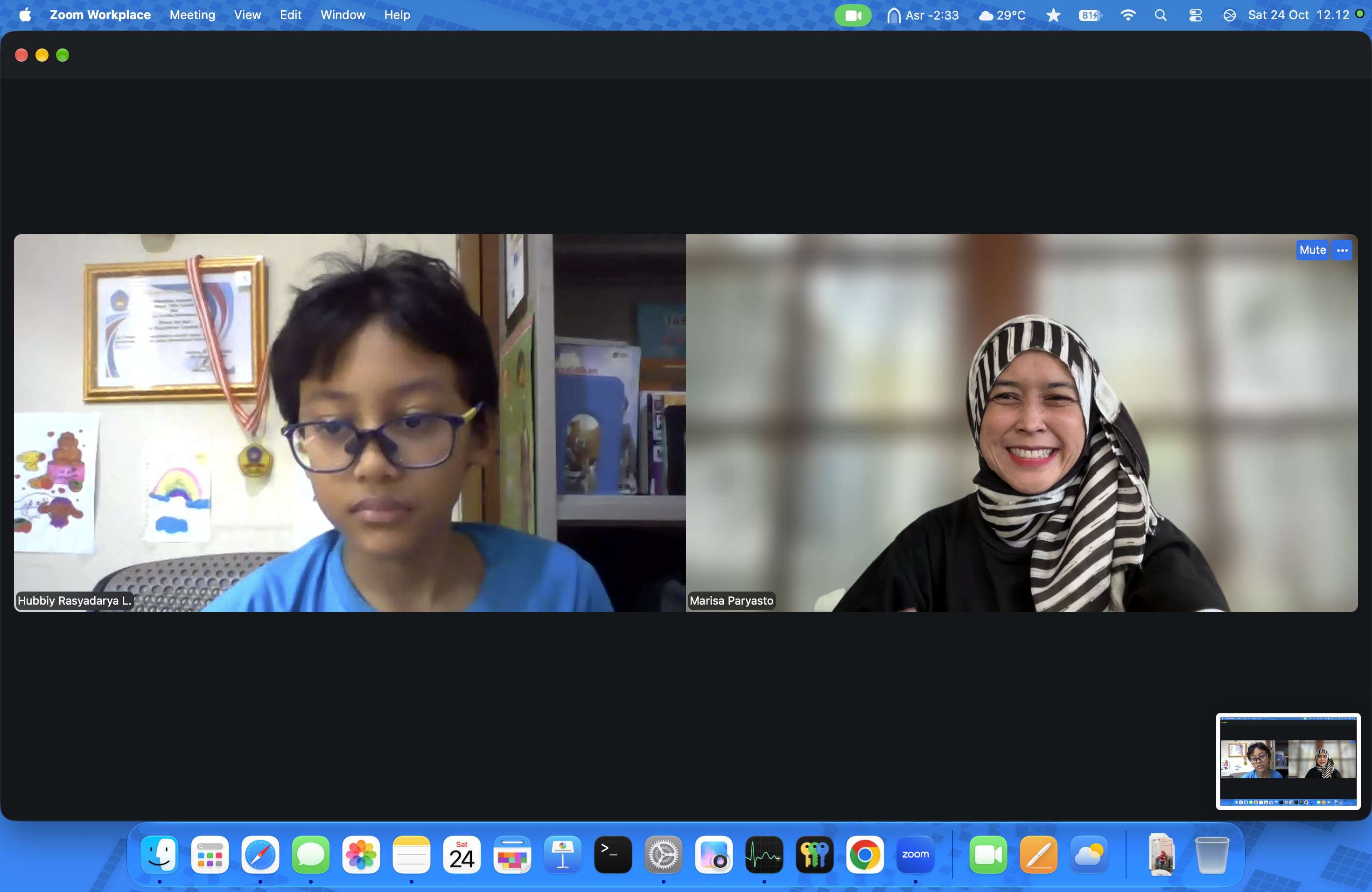The height and width of the screenshot is (892, 1372).
Task: Open the 29°C weather menu bar item
Action: 1002,15
